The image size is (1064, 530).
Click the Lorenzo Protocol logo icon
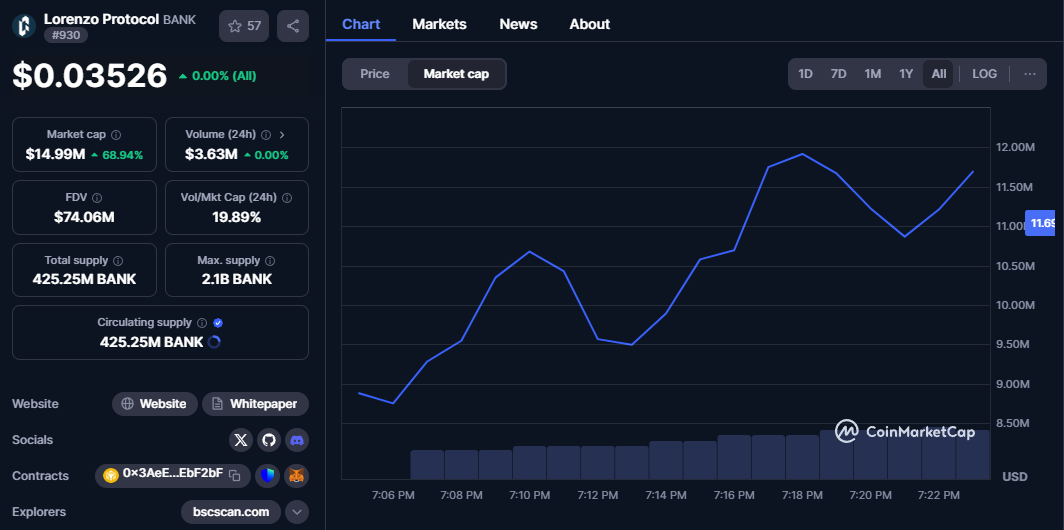click(24, 26)
